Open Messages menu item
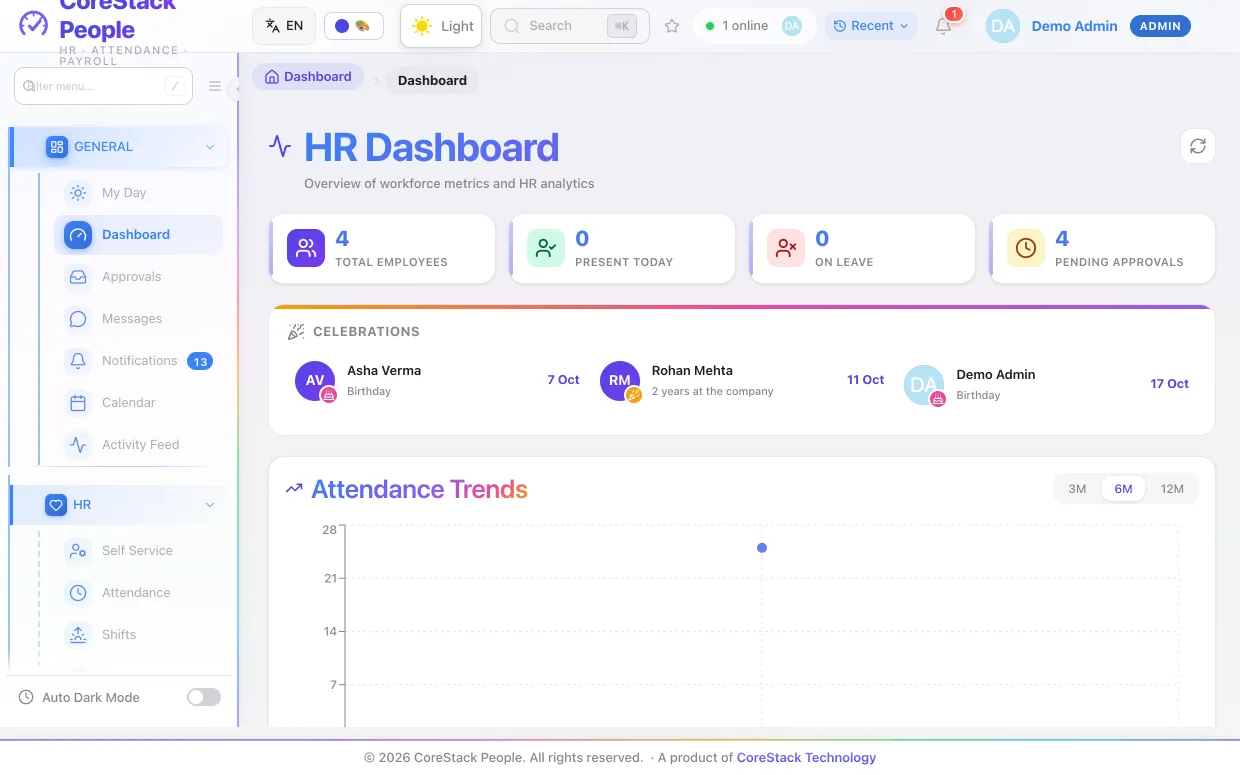Viewport: 1240px width, 775px height. tap(139, 319)
